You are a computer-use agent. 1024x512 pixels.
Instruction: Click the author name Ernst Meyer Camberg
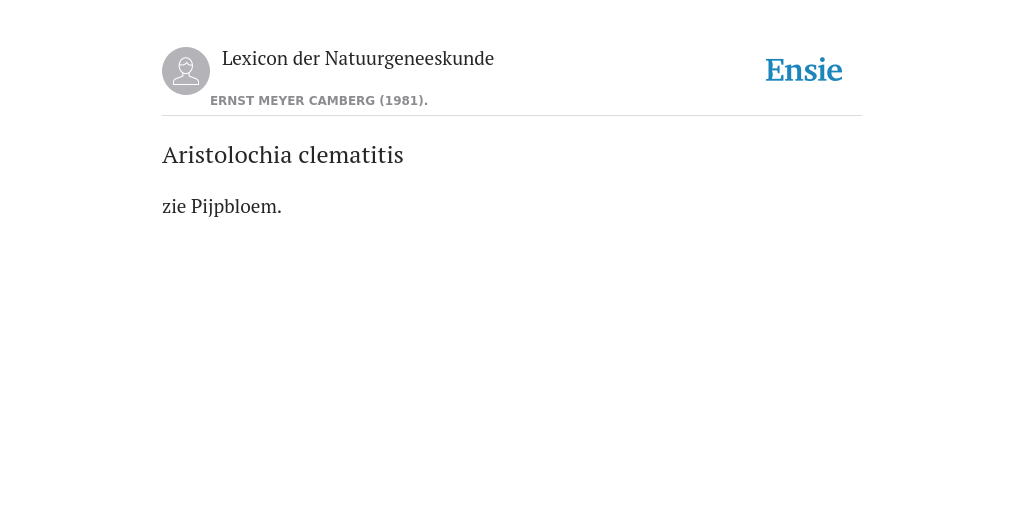(293, 101)
